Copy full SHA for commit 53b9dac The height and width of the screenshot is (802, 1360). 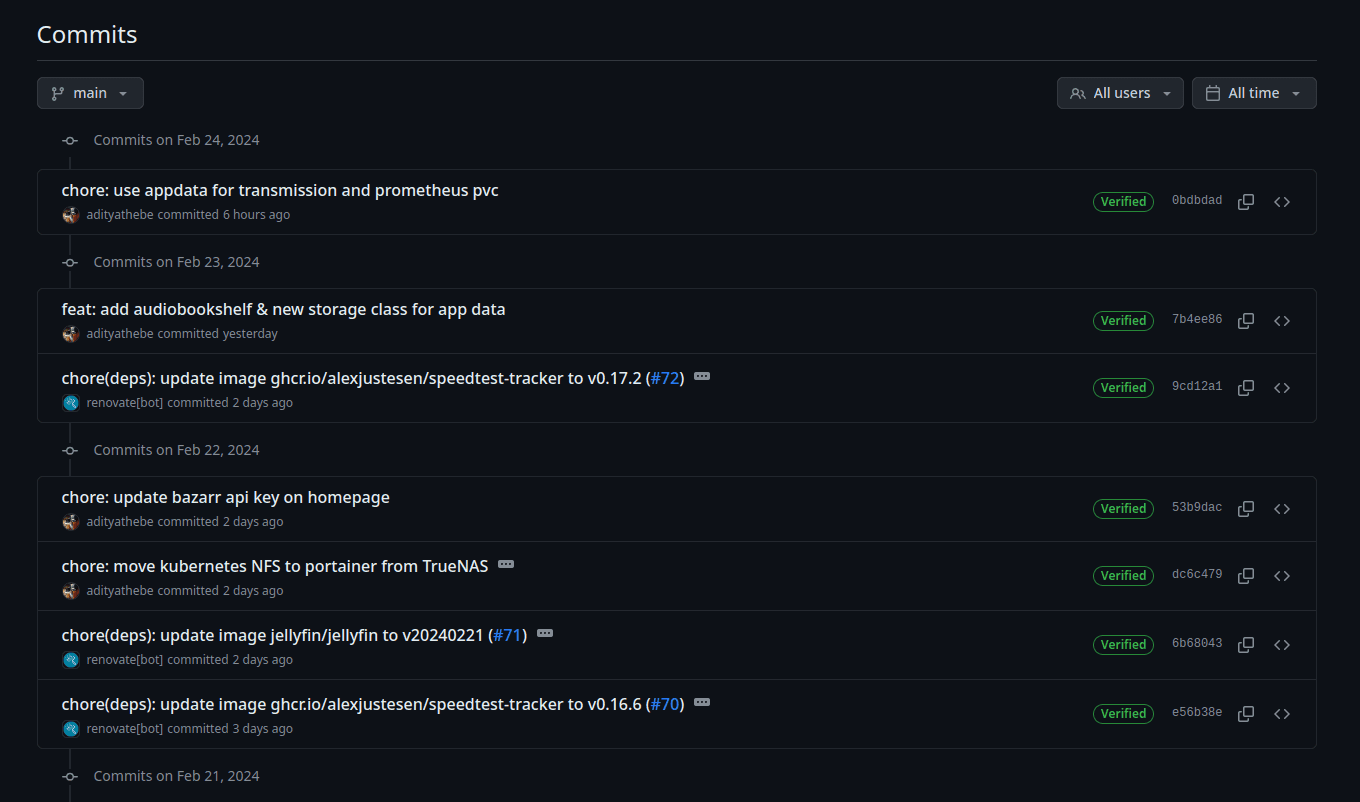[x=1246, y=509]
